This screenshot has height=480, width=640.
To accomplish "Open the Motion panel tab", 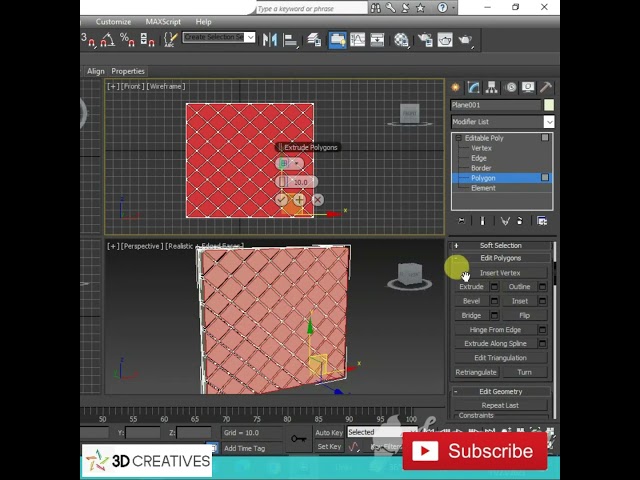I will [x=510, y=87].
